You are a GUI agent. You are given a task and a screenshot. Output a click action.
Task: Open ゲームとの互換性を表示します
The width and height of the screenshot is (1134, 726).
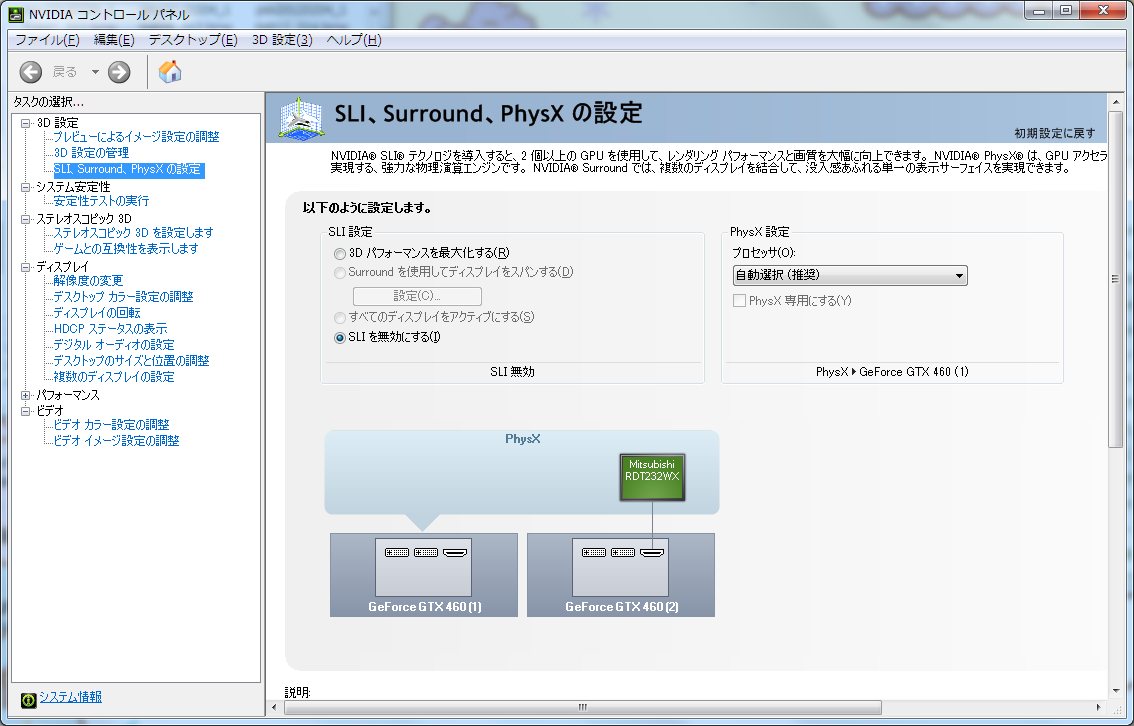(126, 249)
